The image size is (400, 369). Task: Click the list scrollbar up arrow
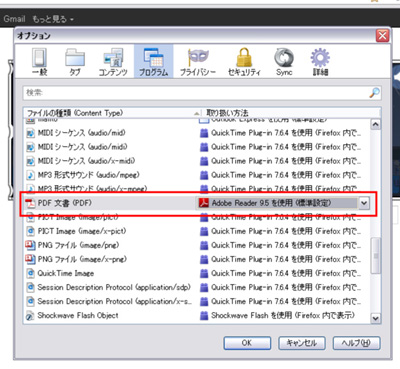click(x=375, y=124)
